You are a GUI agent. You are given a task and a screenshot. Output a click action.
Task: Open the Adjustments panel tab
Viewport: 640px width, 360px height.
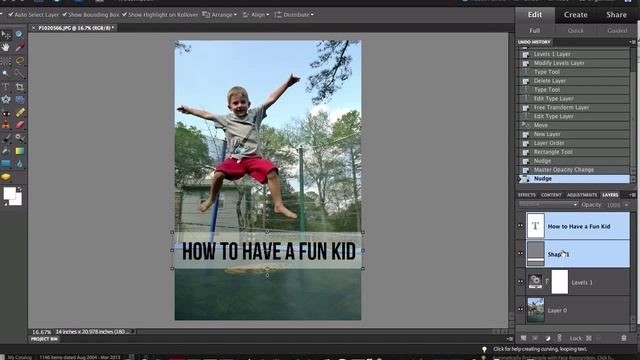[582, 195]
